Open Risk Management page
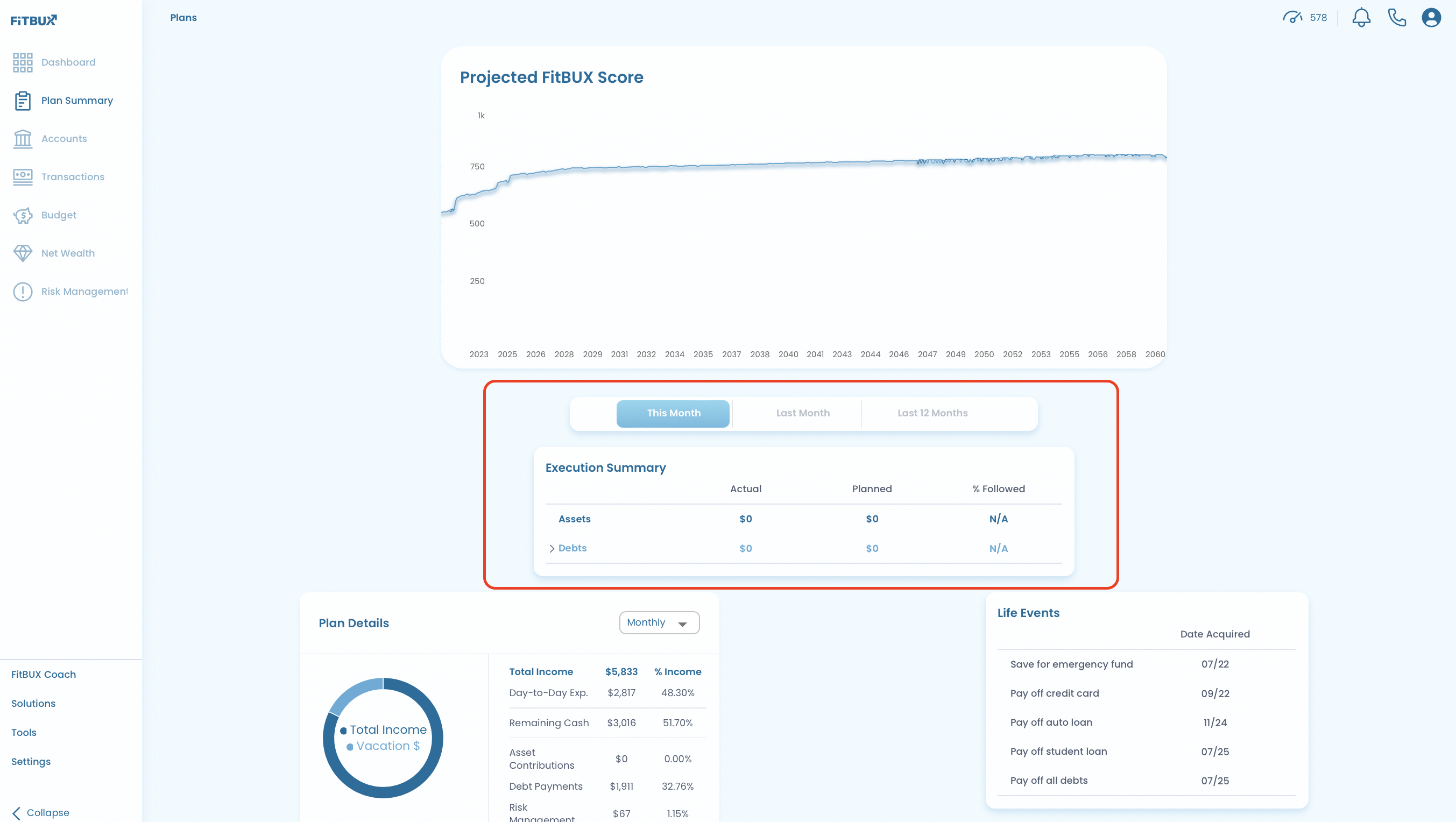1456x822 pixels. [84, 292]
